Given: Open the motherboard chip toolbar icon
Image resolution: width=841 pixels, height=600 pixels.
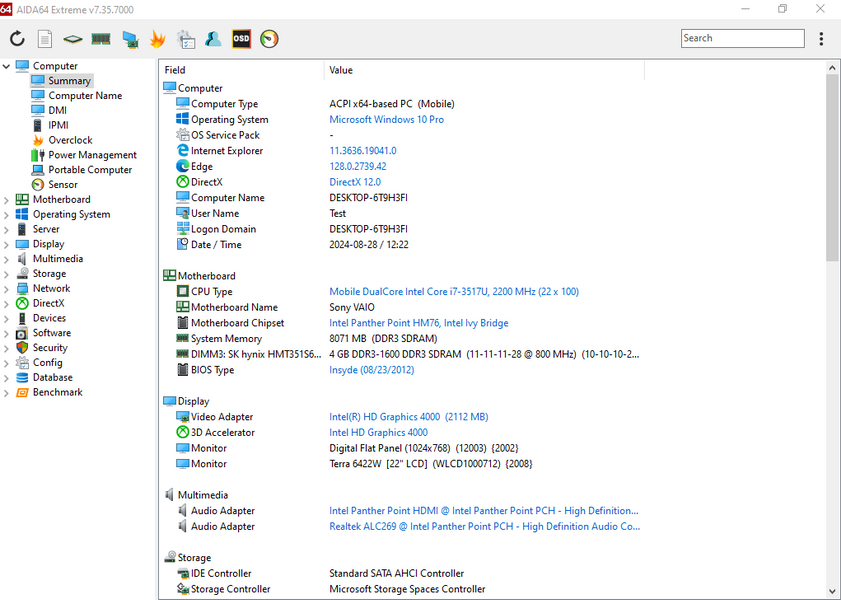Looking at the screenshot, I should [72, 39].
